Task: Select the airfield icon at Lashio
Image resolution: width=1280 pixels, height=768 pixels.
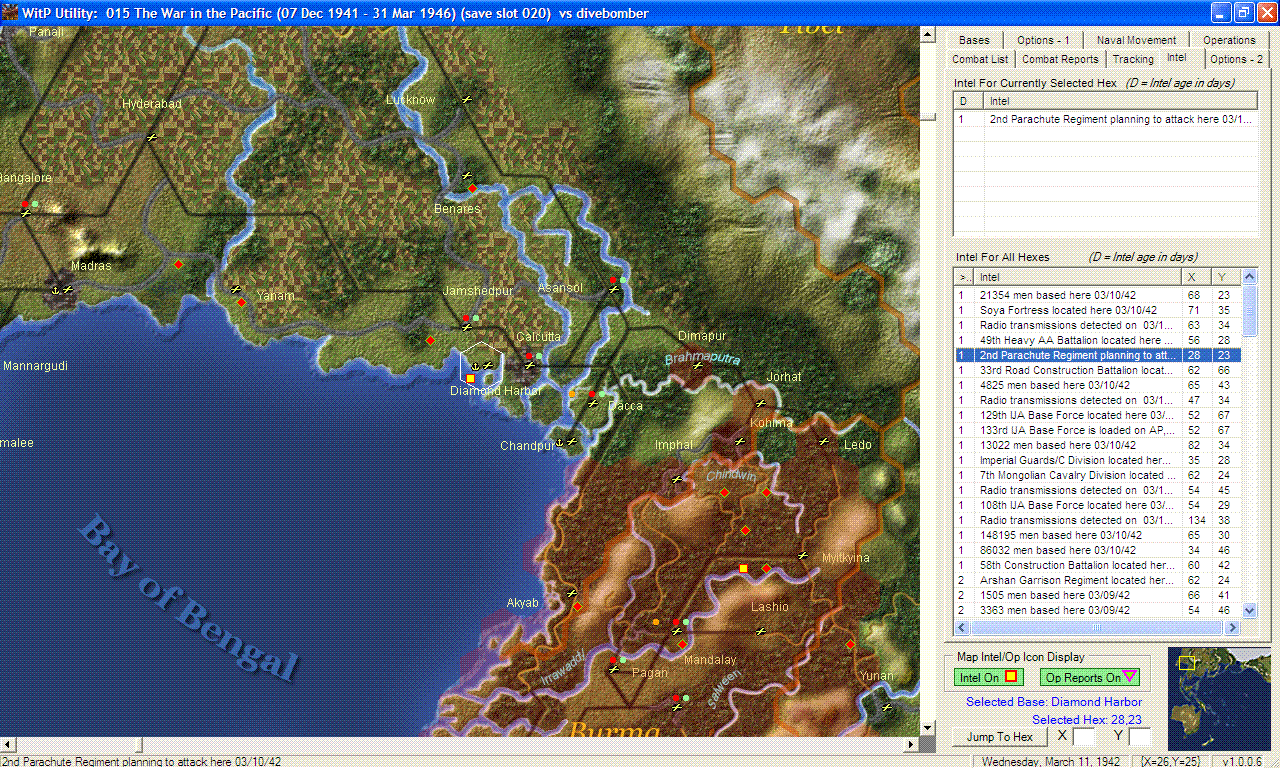Action: tap(761, 631)
